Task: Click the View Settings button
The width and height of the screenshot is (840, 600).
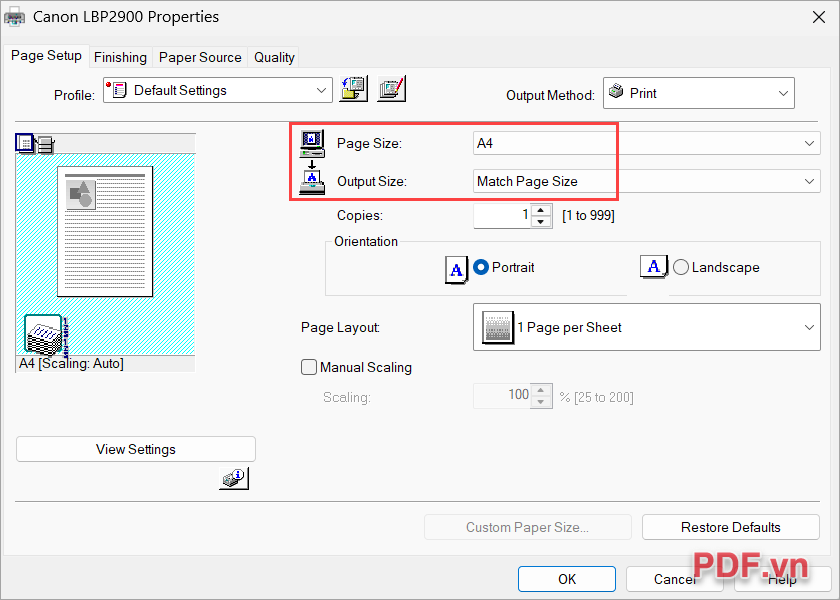Action: pos(136,450)
